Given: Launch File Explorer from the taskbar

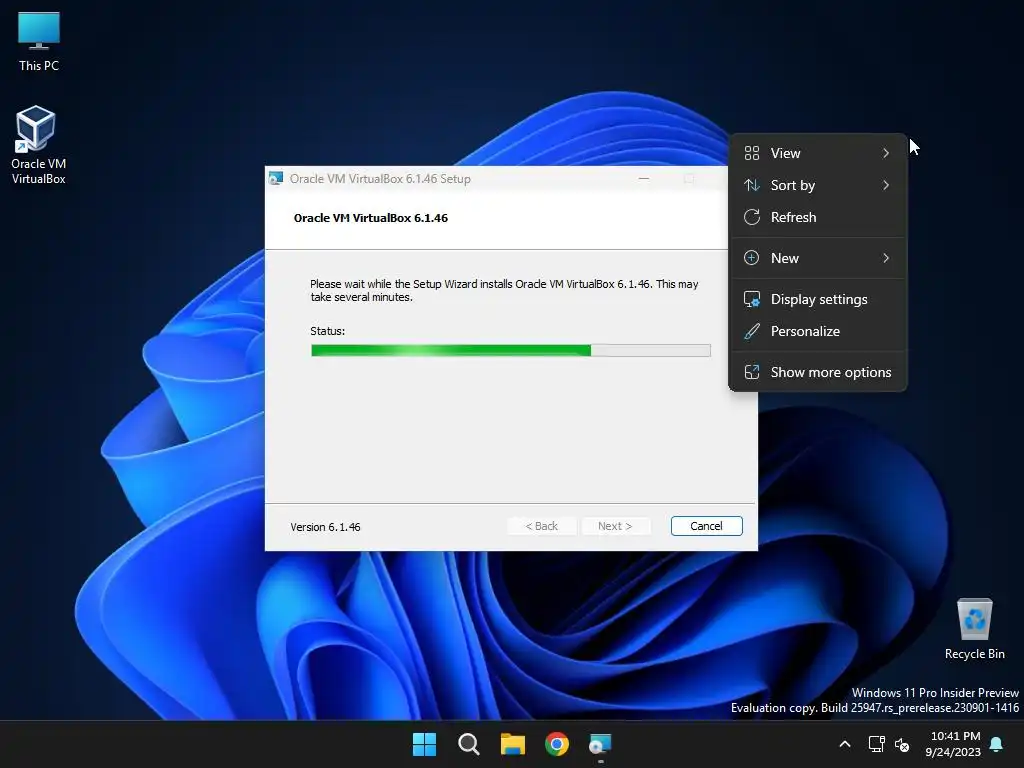Looking at the screenshot, I should tap(513, 744).
